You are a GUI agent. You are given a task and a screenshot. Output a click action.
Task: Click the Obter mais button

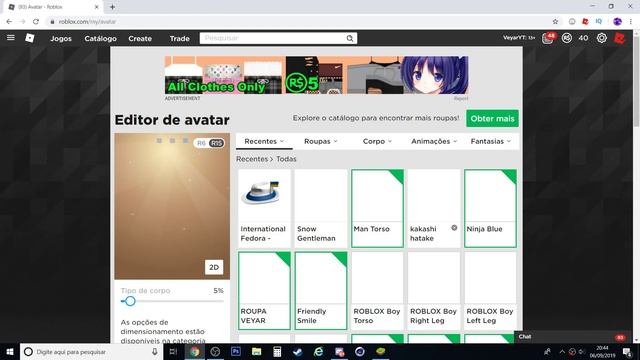492,118
